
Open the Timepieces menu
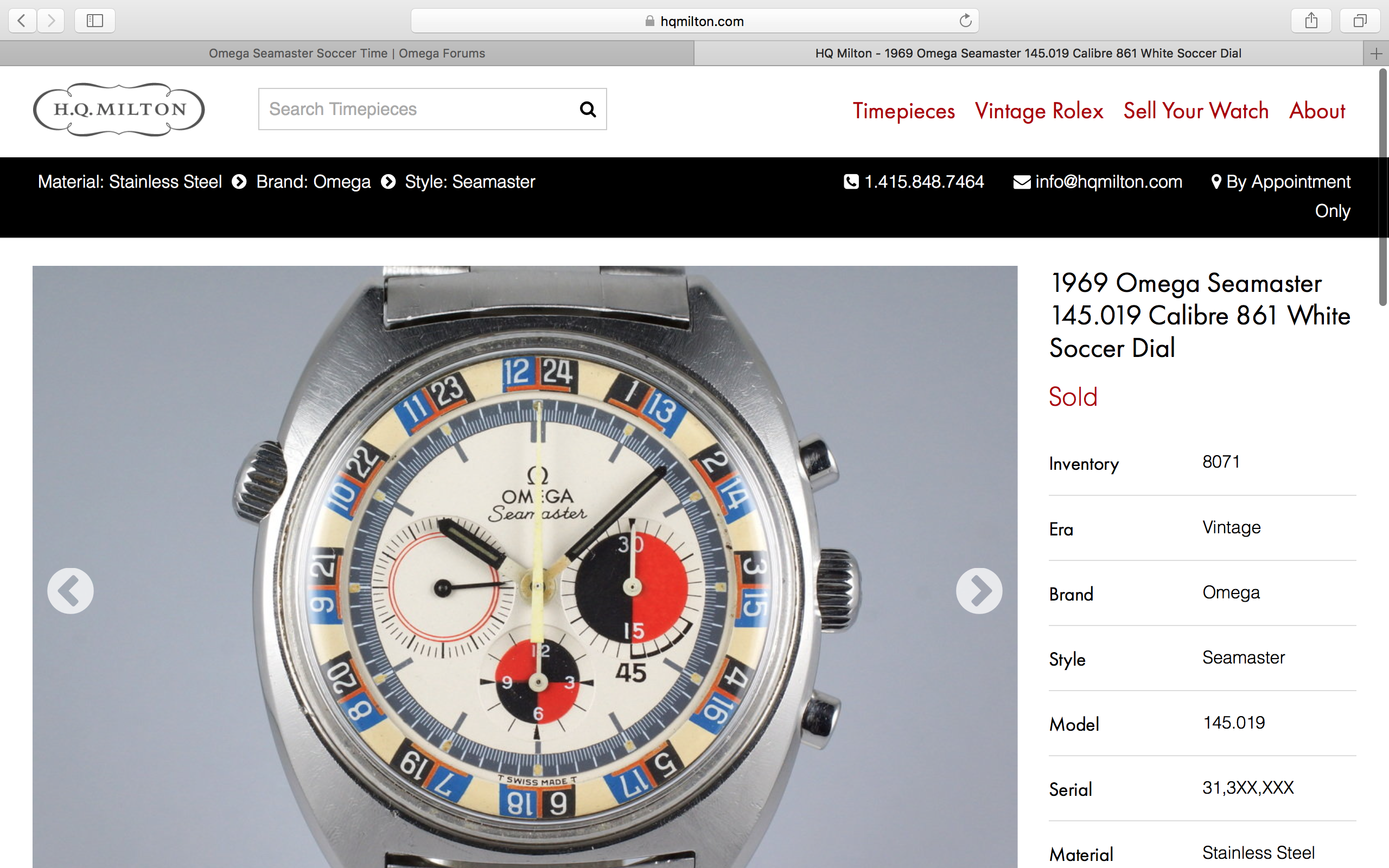(x=903, y=111)
